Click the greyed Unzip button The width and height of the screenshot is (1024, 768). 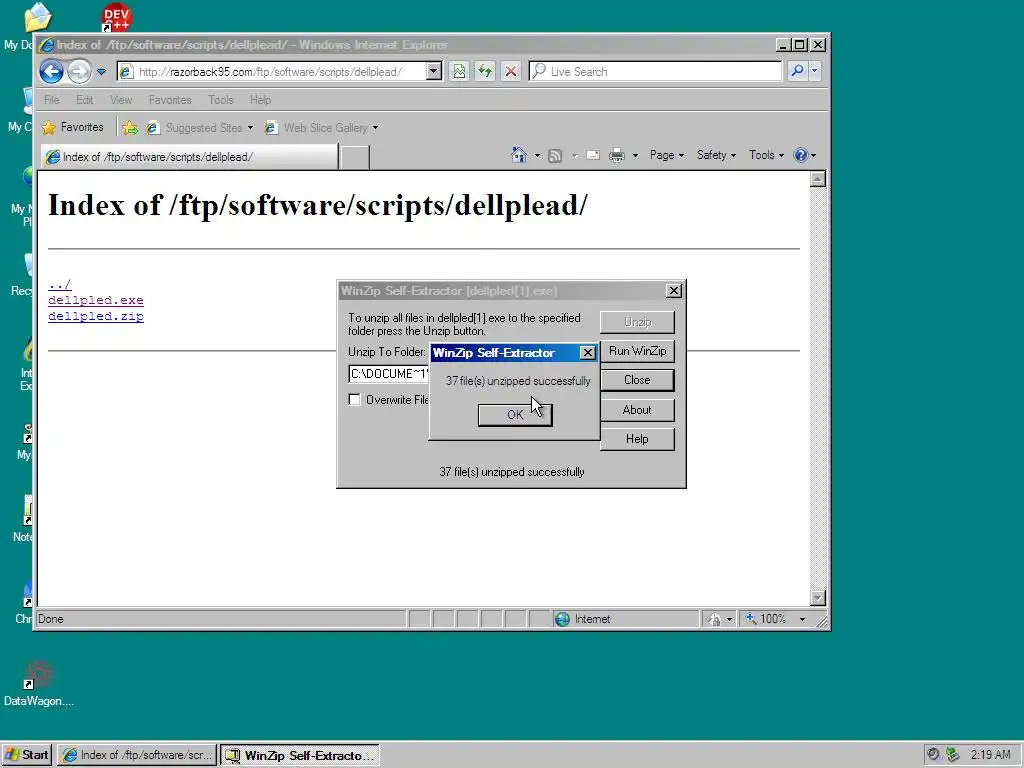coord(637,322)
